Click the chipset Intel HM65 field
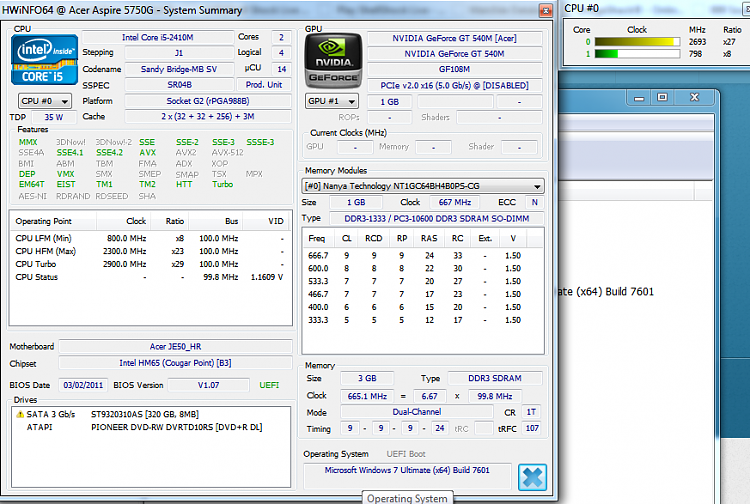 (175, 363)
